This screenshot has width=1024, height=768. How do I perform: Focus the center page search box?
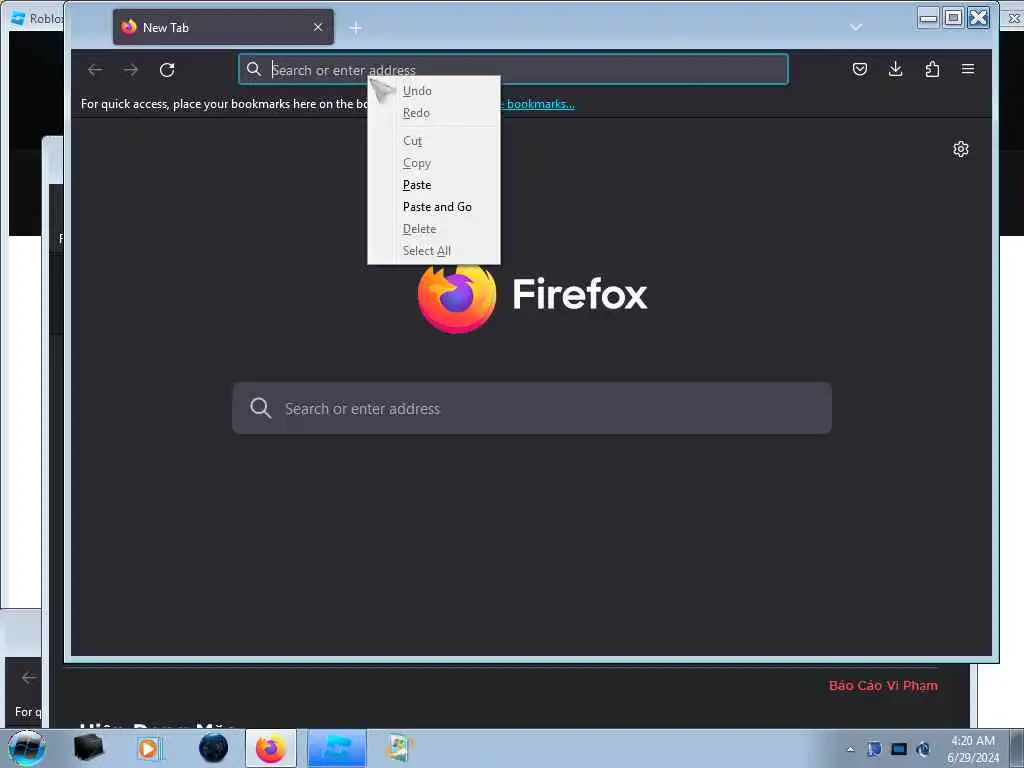pos(532,408)
